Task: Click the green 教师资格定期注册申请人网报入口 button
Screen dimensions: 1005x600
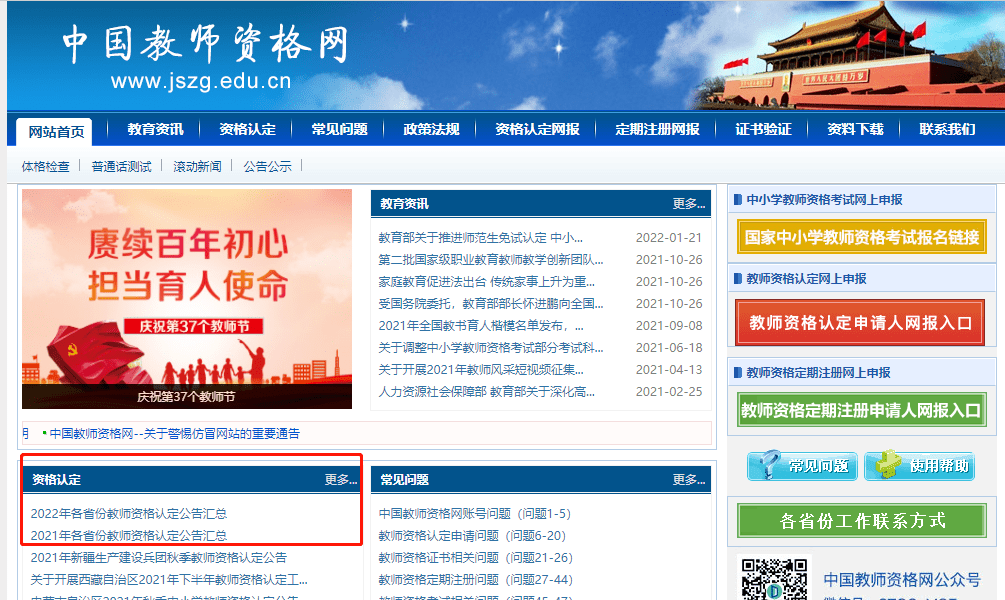Action: point(861,410)
